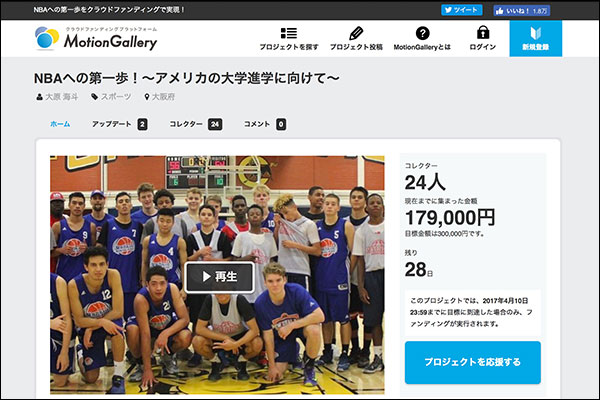Switch to the アップデート tab
600x400 pixels.
119,124
